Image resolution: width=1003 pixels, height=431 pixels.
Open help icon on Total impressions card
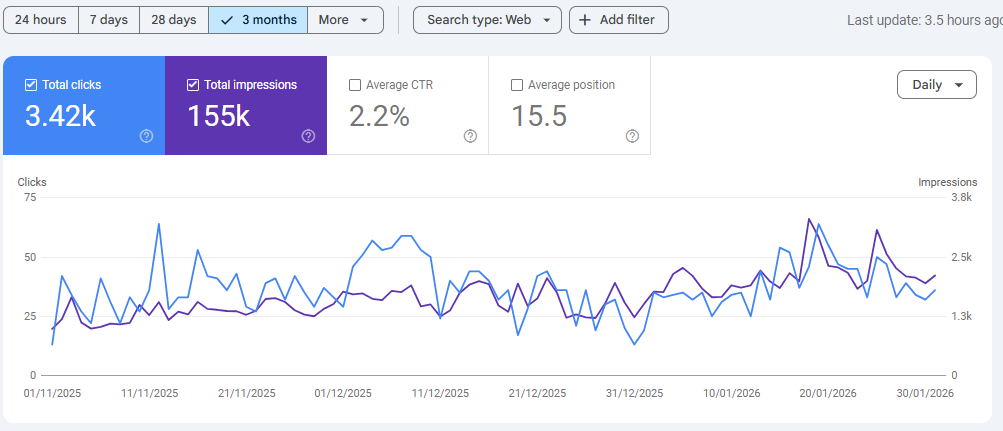click(308, 136)
